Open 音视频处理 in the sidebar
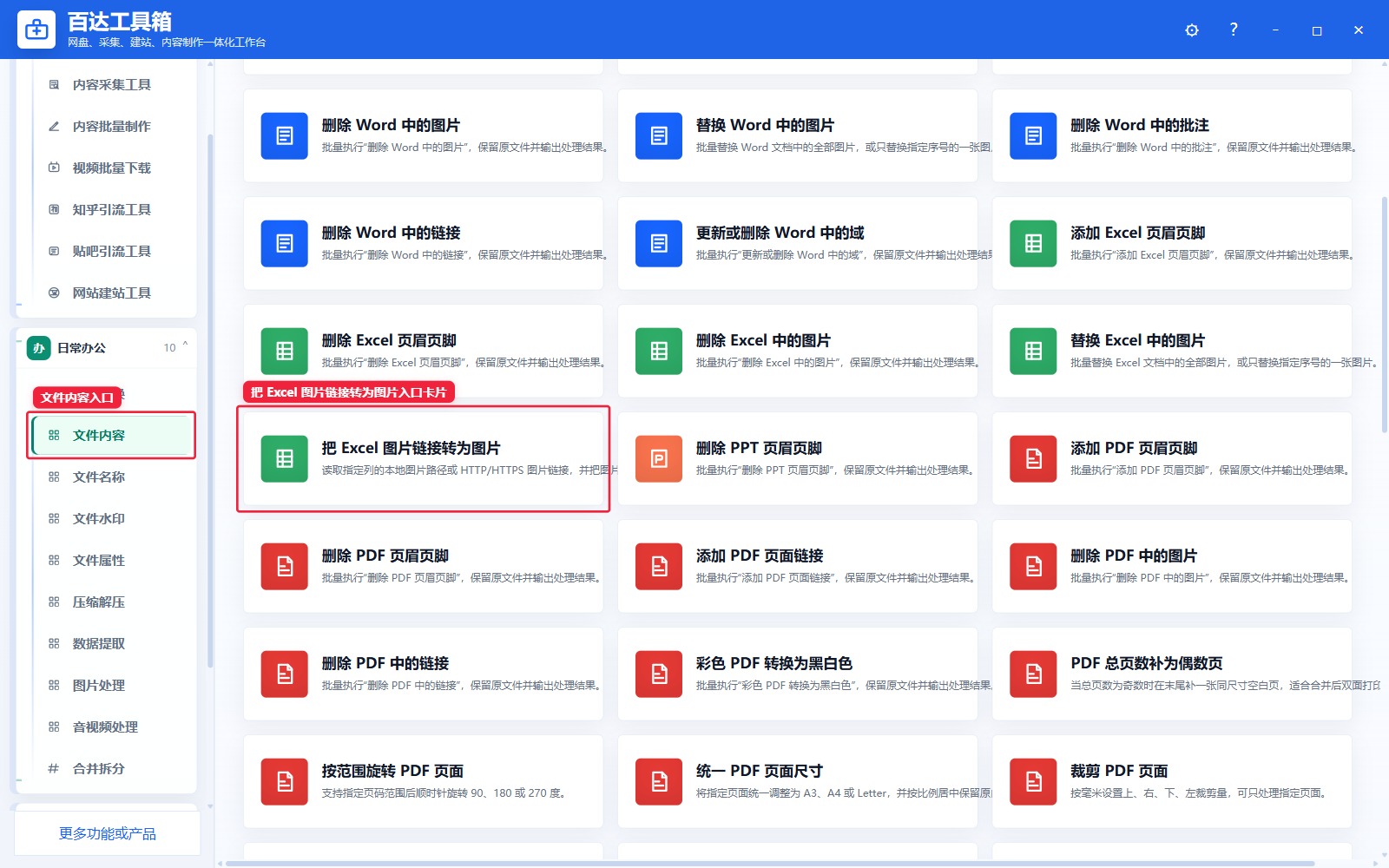This screenshot has height=868, width=1389. tap(111, 727)
